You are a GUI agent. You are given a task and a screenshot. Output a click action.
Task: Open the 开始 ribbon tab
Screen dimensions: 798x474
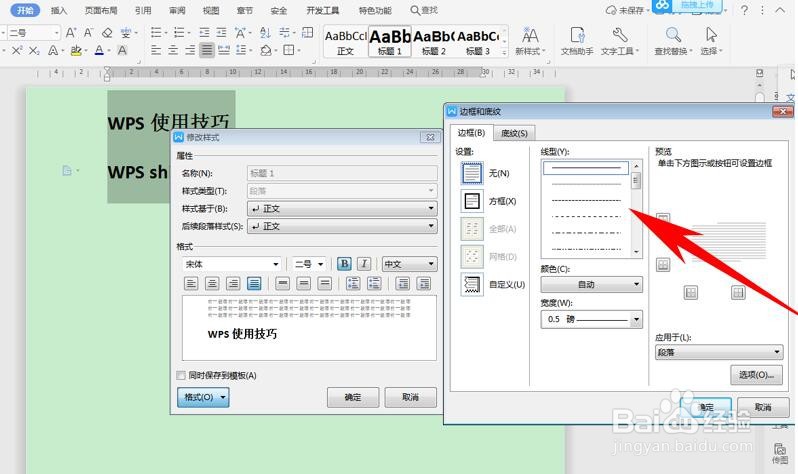coord(25,10)
